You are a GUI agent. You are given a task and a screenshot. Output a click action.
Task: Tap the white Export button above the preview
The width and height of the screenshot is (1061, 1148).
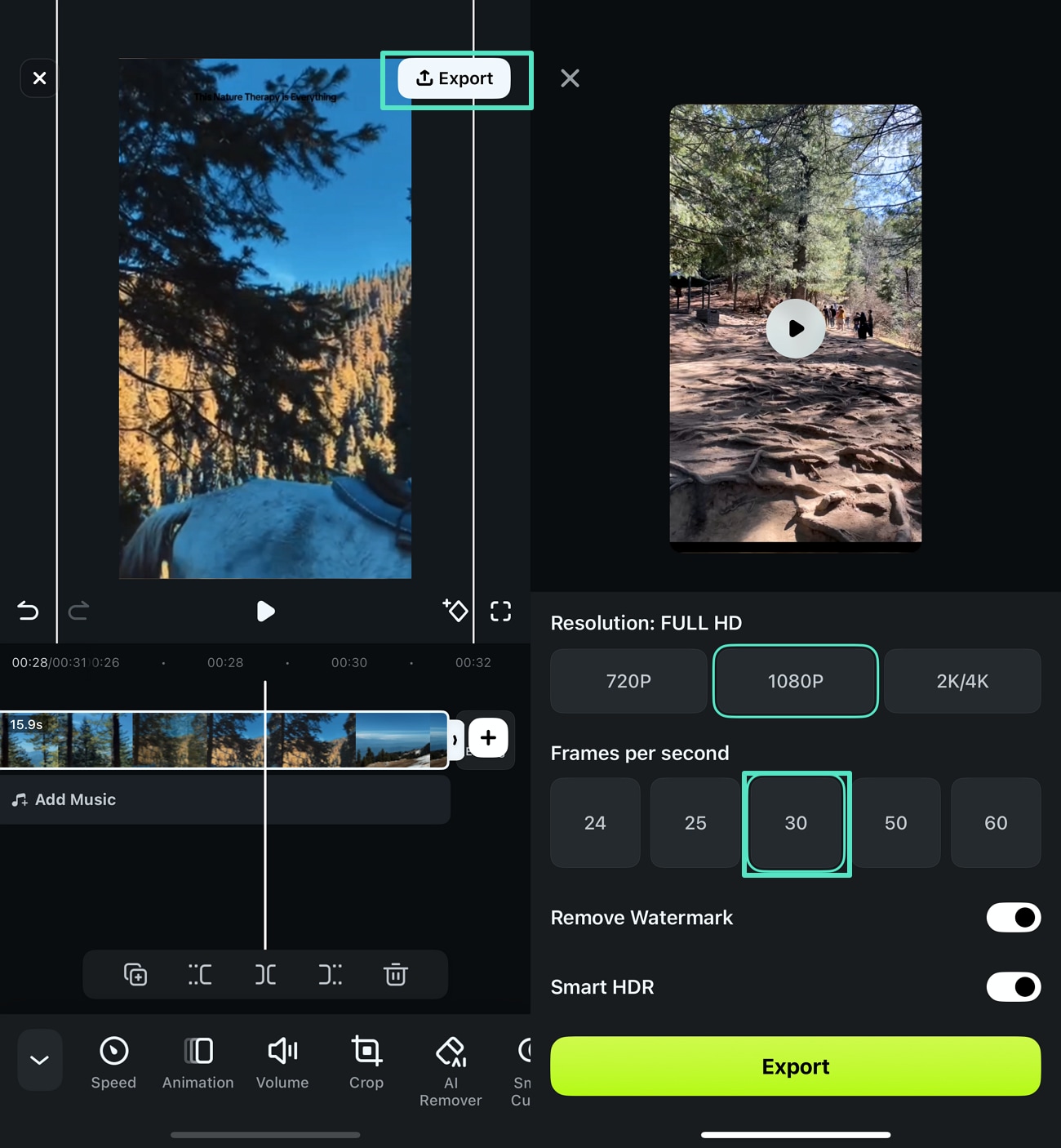[454, 78]
